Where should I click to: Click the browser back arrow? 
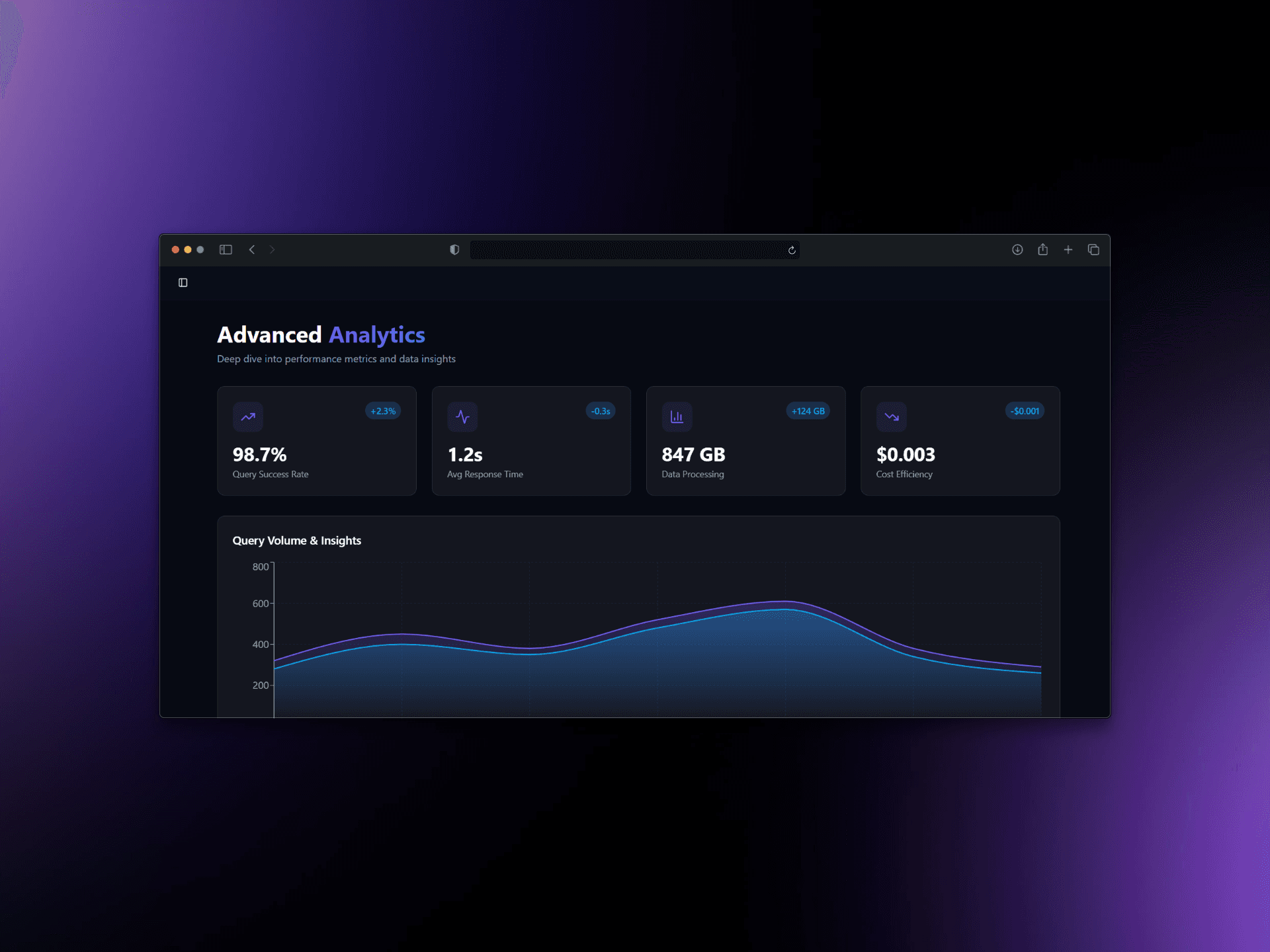(x=252, y=249)
